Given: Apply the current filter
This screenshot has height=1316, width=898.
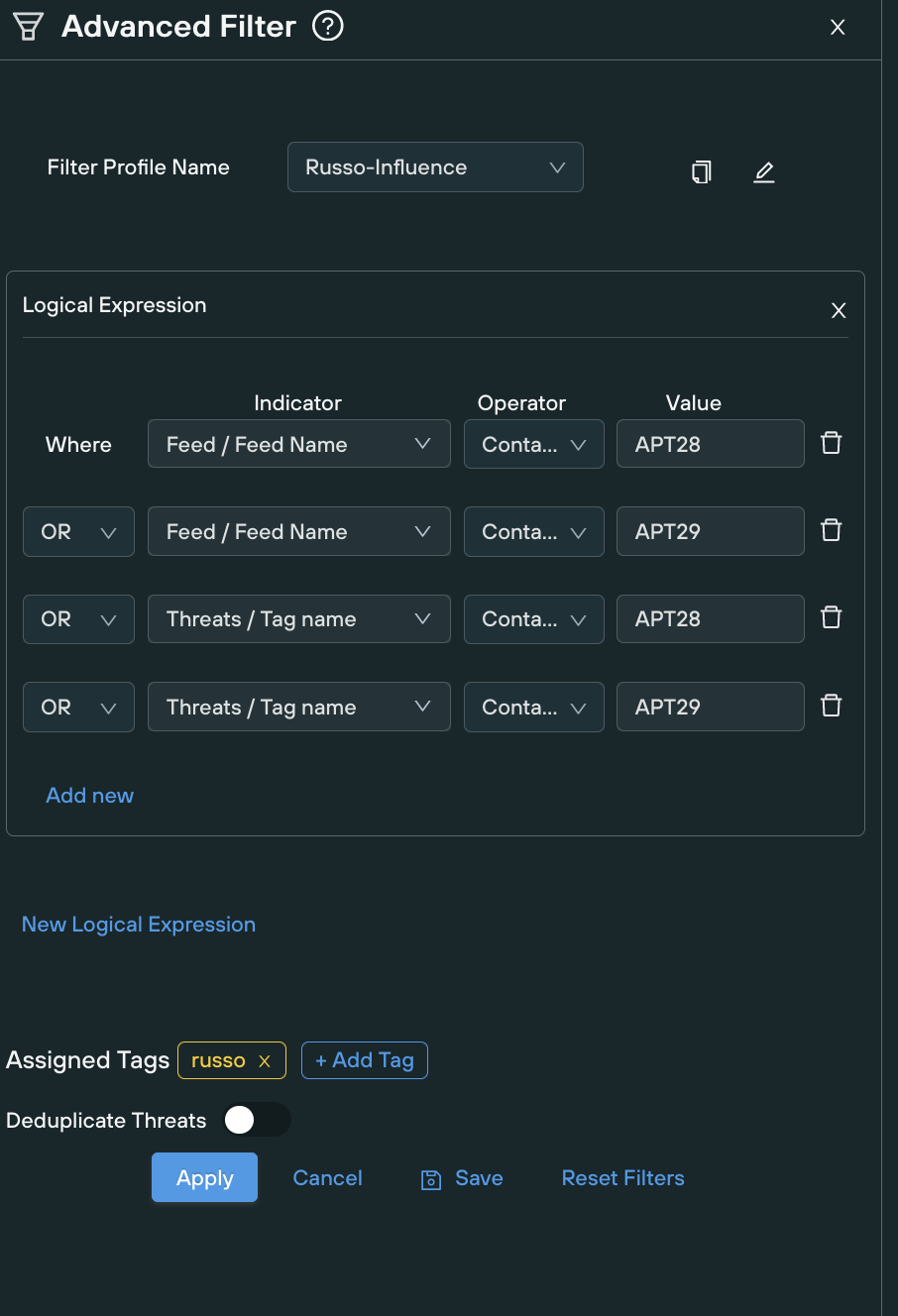Looking at the screenshot, I should coord(204,1178).
